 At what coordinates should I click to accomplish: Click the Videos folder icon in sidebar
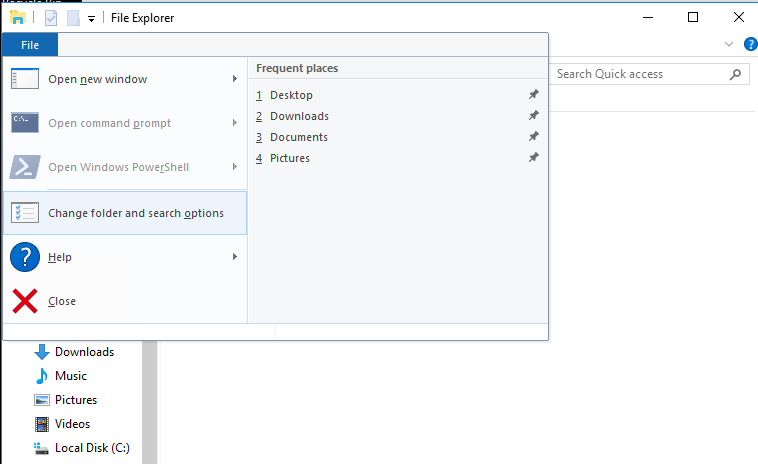coord(42,424)
